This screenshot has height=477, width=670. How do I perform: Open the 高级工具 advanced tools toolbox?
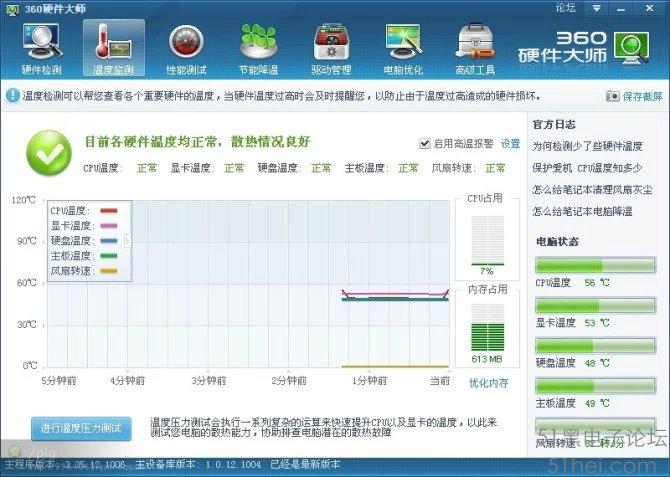(475, 49)
